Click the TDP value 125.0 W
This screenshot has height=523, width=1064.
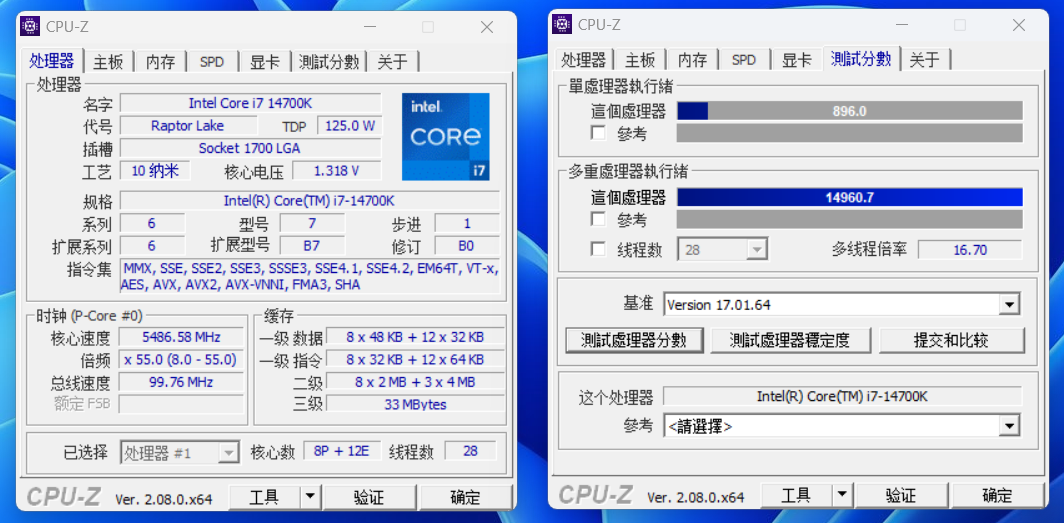click(x=350, y=125)
